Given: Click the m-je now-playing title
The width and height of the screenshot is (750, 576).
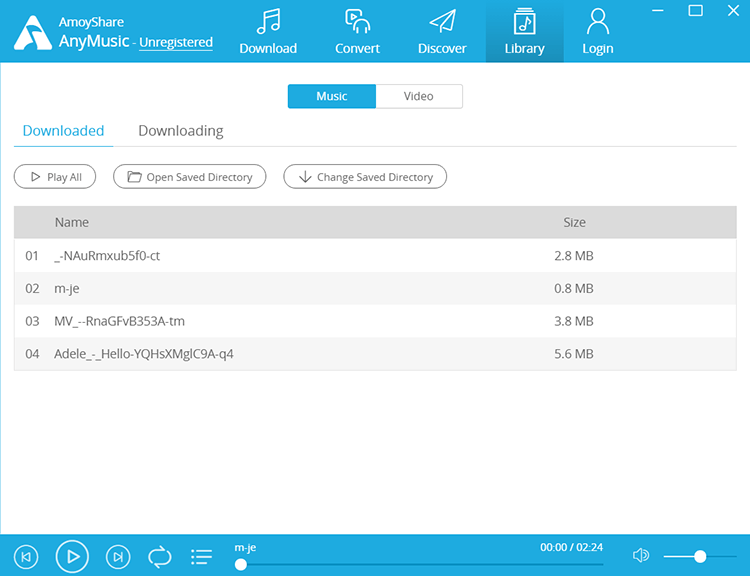Looking at the screenshot, I should pos(245,548).
